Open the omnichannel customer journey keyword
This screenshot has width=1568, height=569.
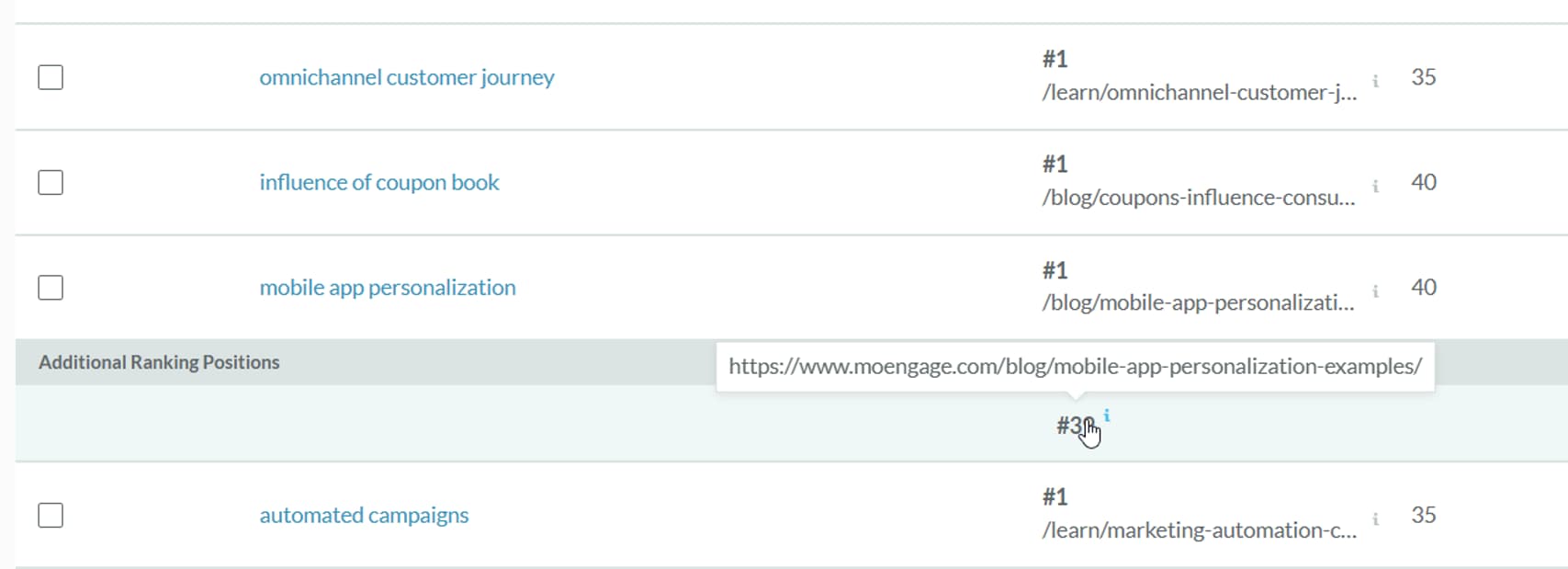[x=406, y=77]
